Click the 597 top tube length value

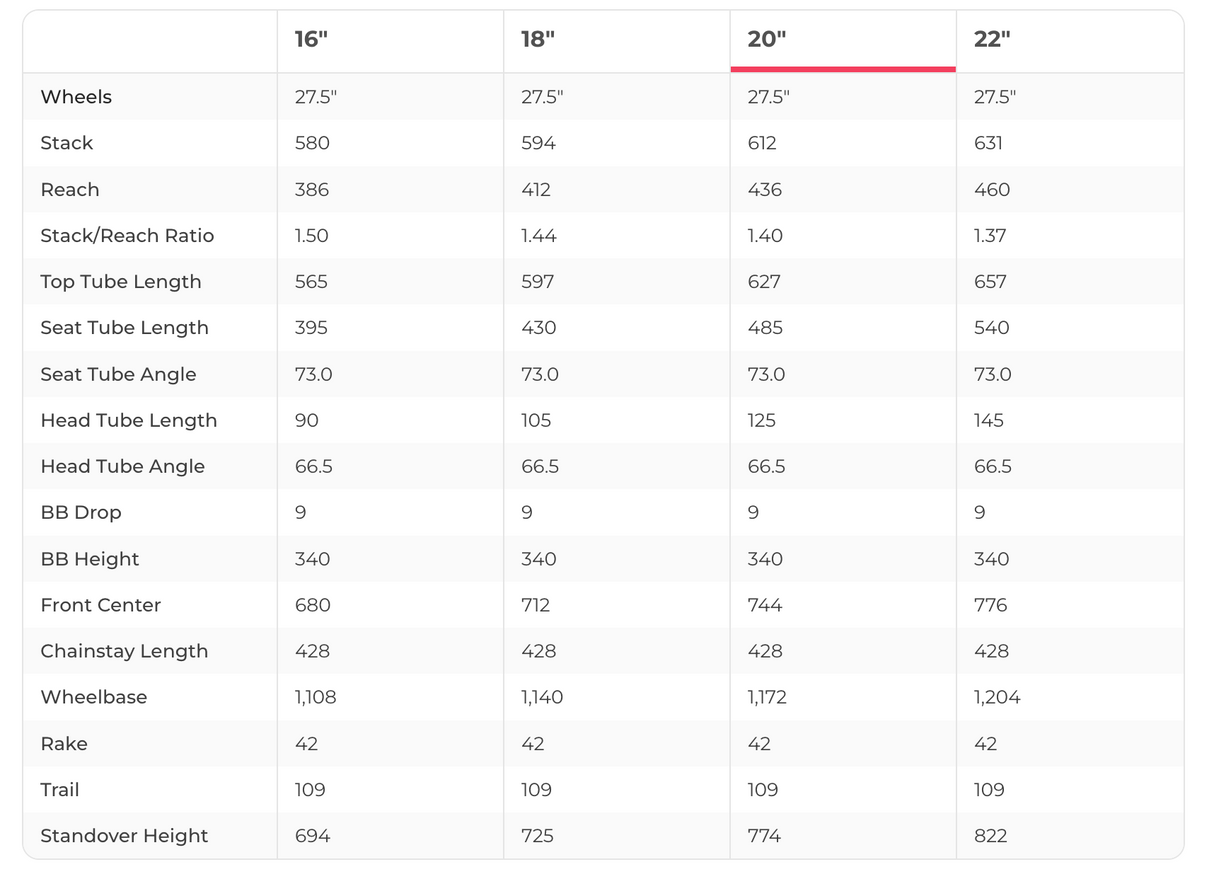coord(538,282)
